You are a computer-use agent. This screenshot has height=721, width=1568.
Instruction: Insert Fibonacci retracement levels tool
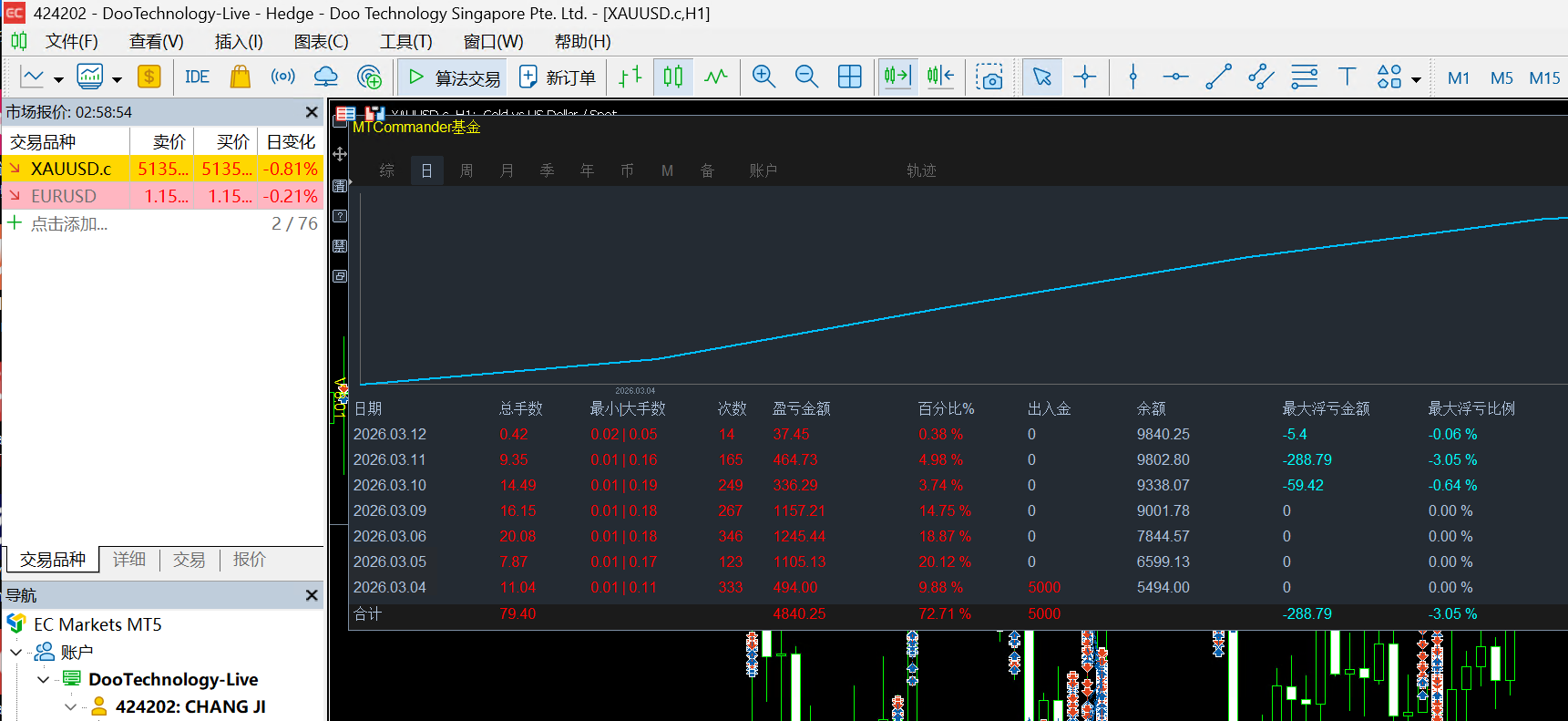click(1304, 77)
